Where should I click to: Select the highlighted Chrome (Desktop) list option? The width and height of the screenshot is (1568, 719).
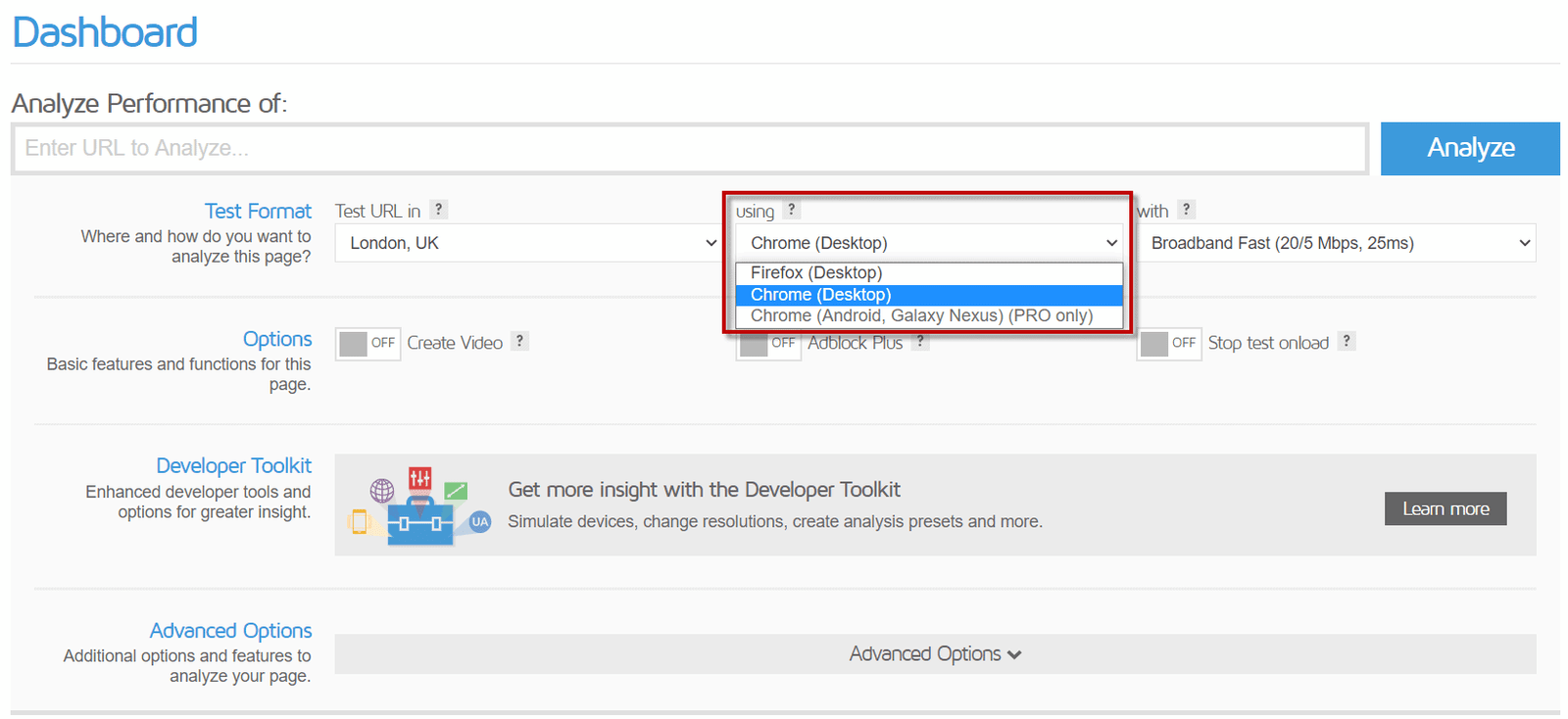click(929, 295)
